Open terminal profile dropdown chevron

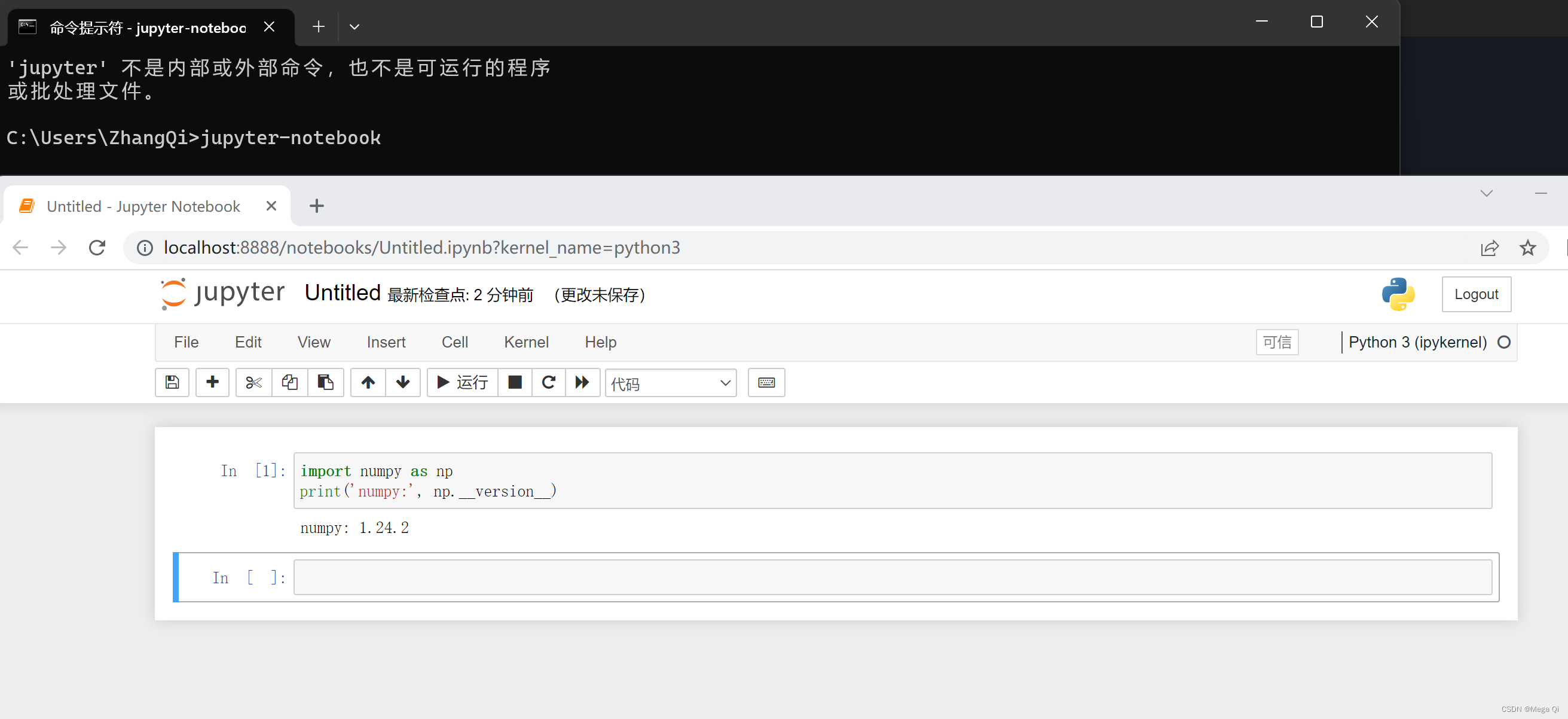tap(354, 27)
